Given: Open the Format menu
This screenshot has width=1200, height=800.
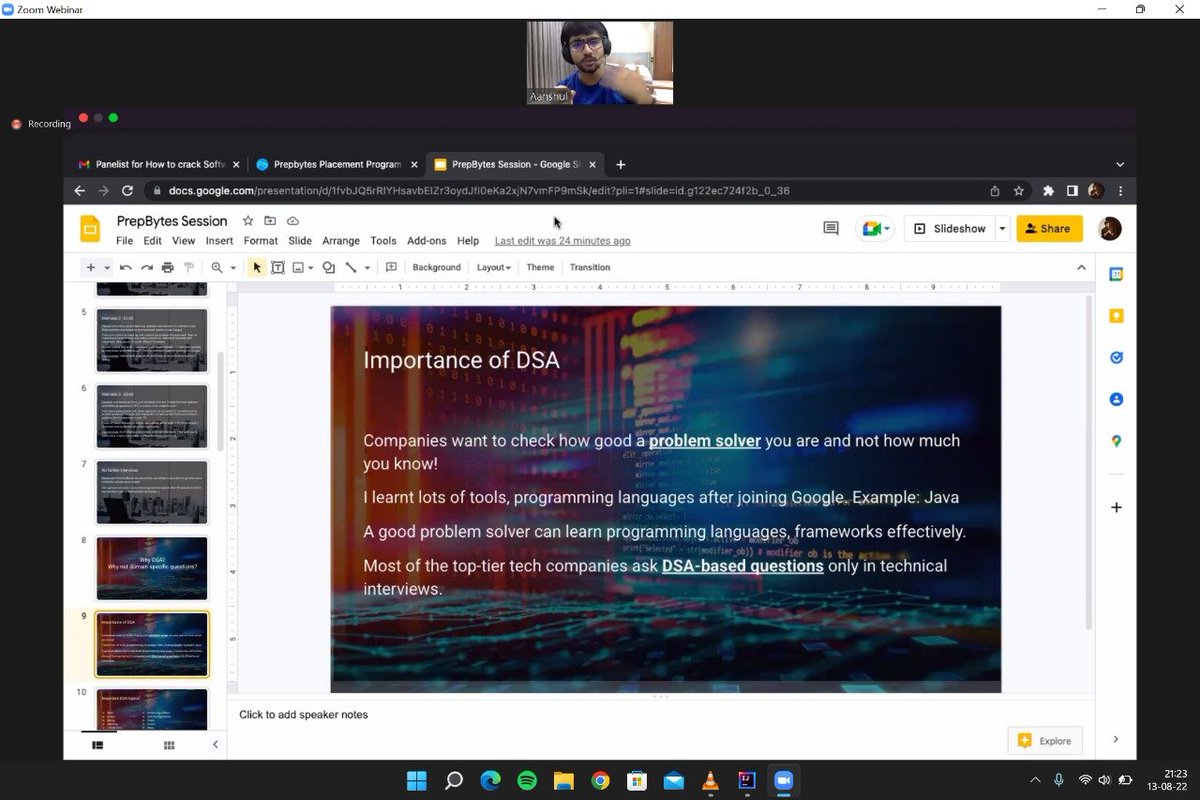Looking at the screenshot, I should (260, 241).
